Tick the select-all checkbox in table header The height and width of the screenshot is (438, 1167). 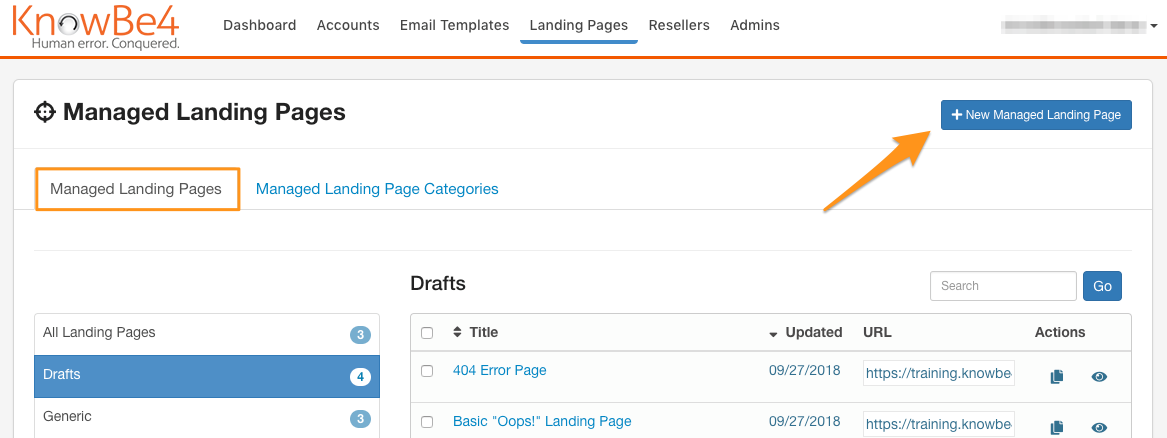(x=426, y=333)
